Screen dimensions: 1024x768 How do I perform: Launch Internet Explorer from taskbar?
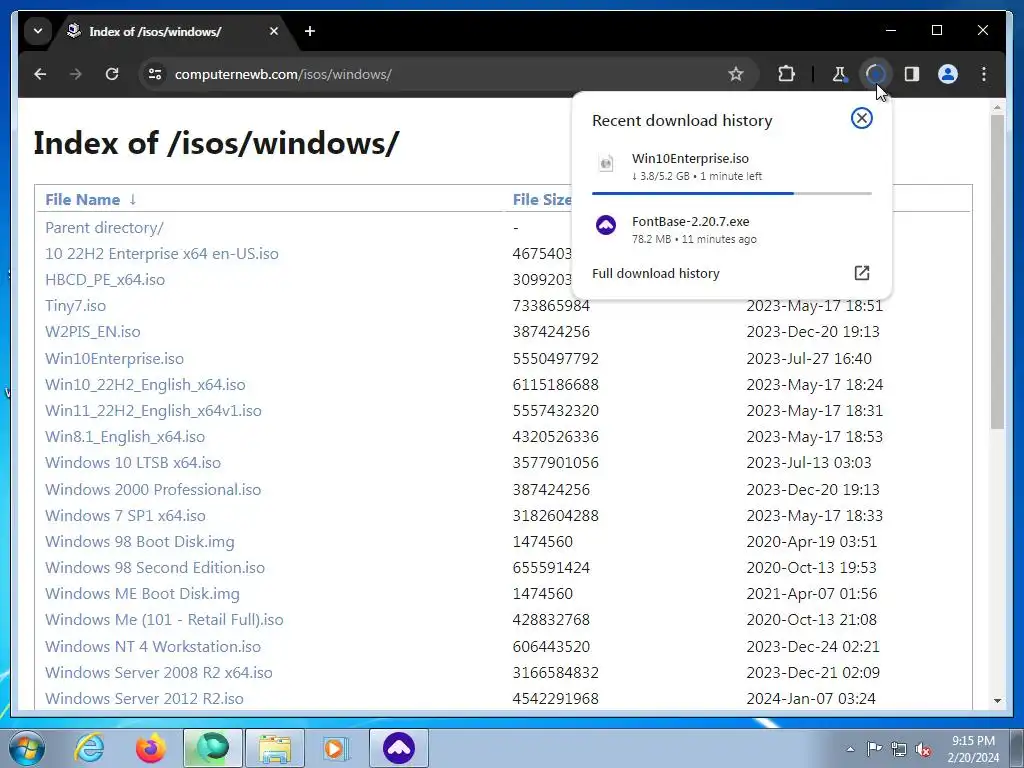tap(89, 748)
